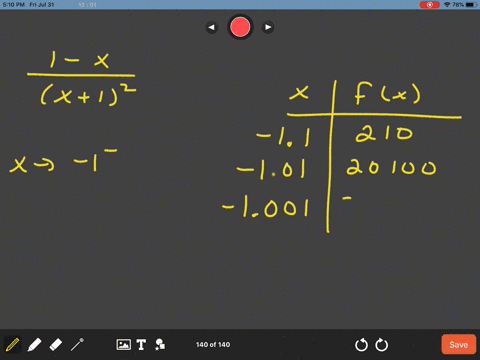The height and width of the screenshot is (360, 480).
Task: Click the redo arrow
Action: pos(382,345)
